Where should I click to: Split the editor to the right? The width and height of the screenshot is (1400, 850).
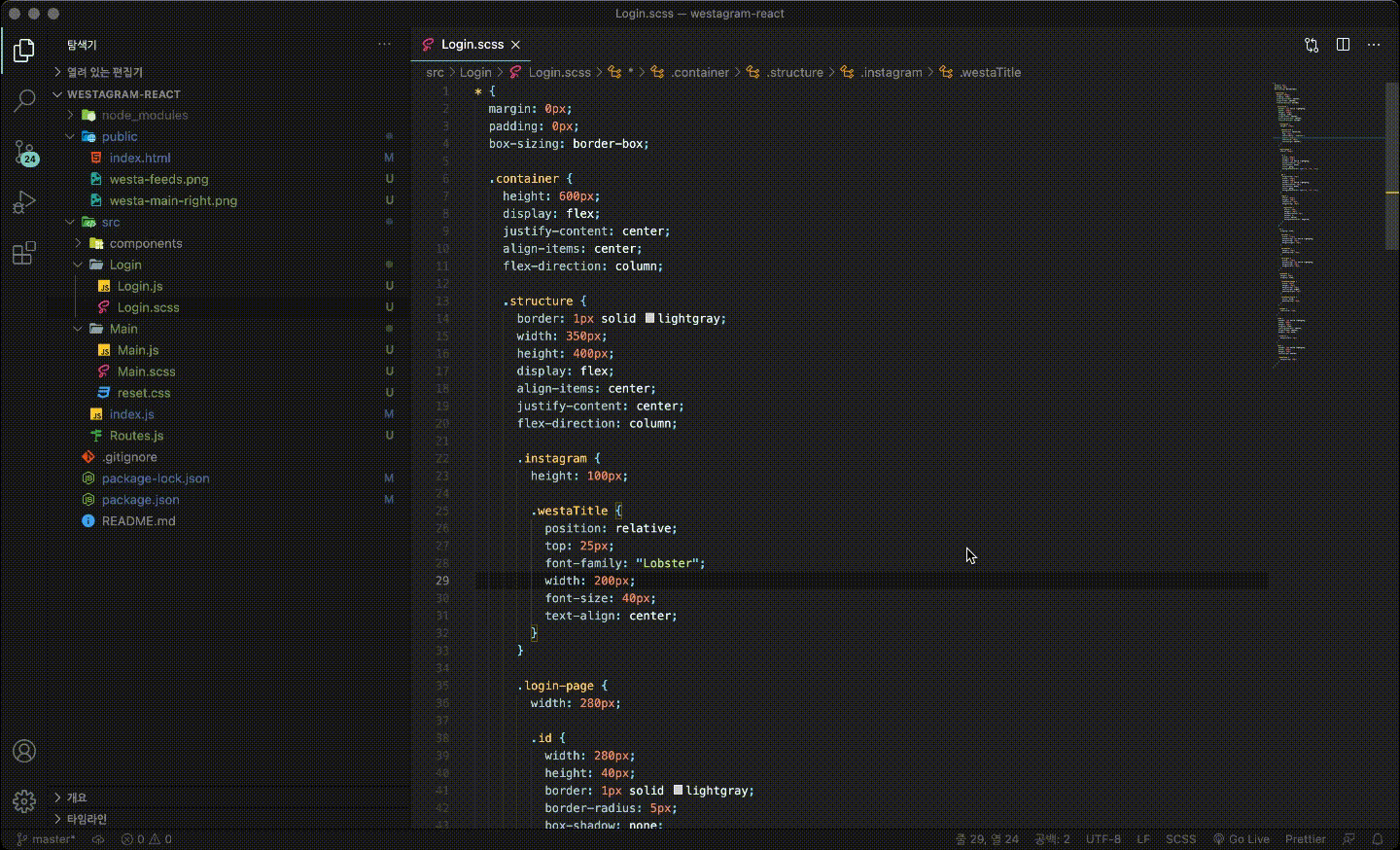click(1343, 45)
